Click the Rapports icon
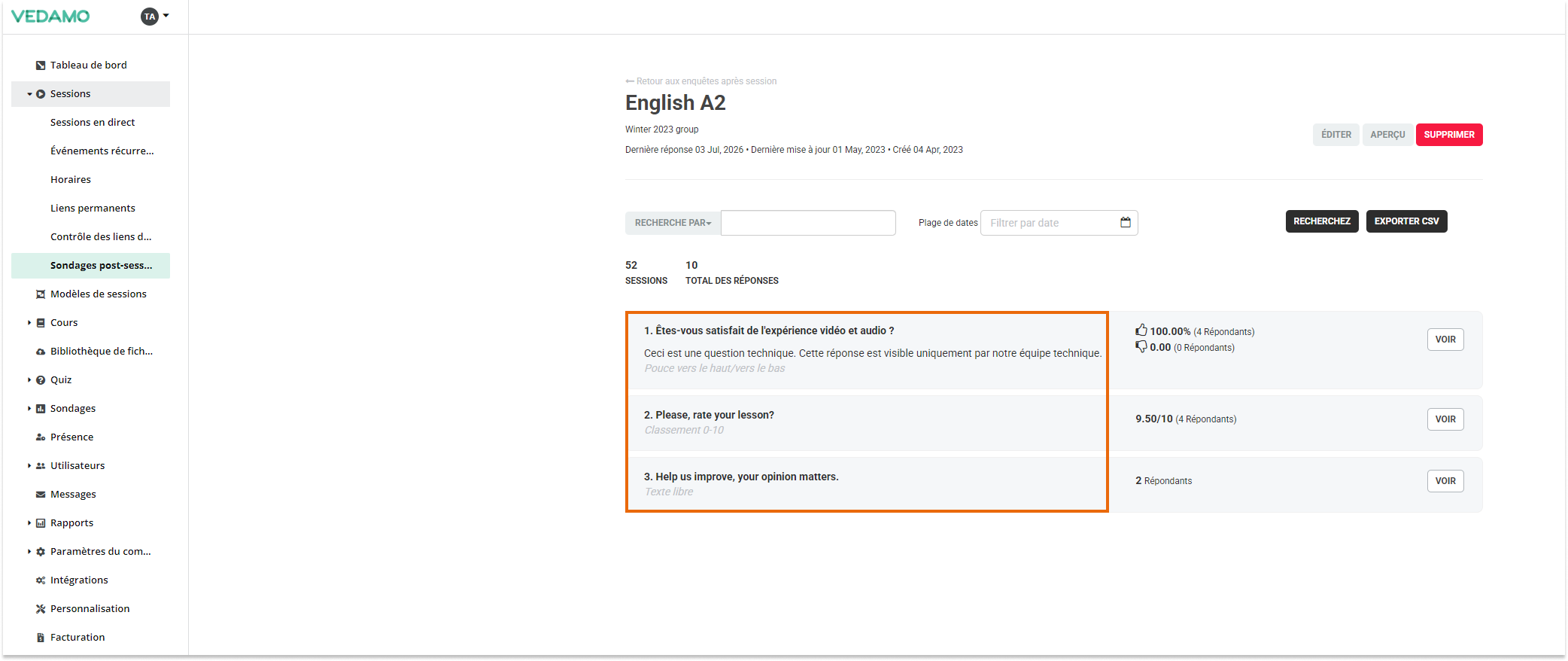 (41, 523)
